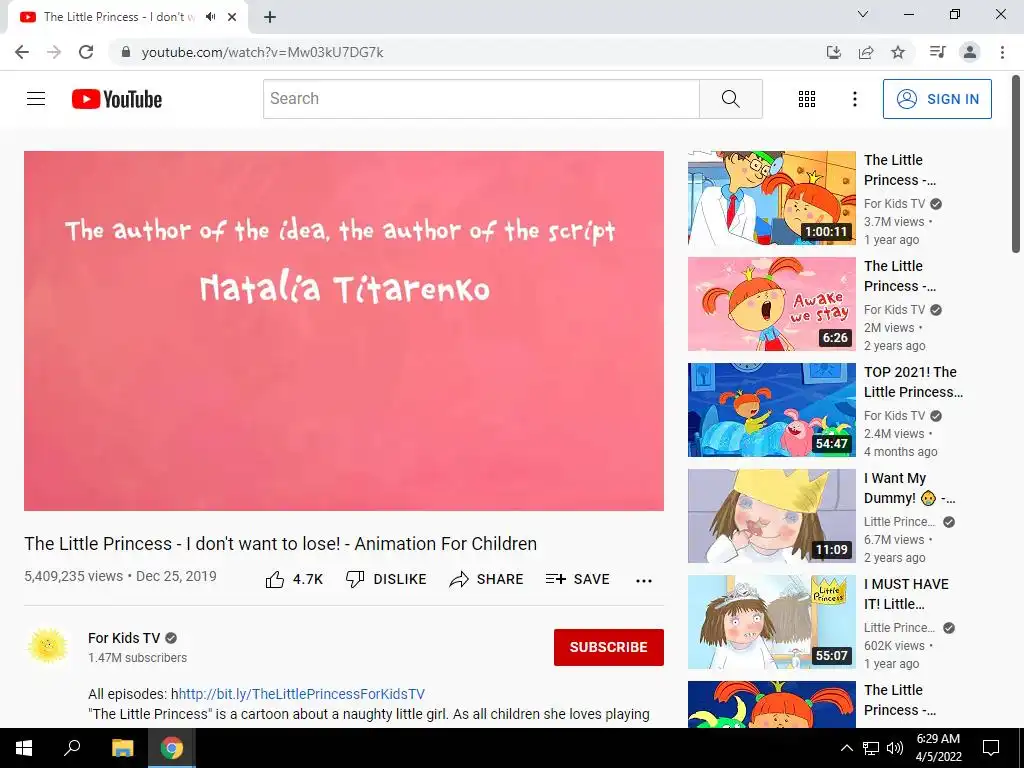
Task: View site info via padlock icon
Action: point(126,52)
